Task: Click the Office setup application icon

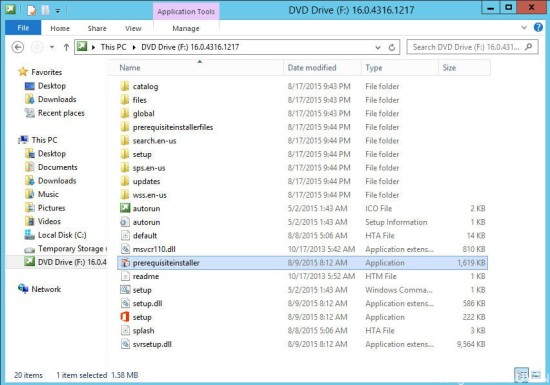Action: pyautogui.click(x=125, y=317)
